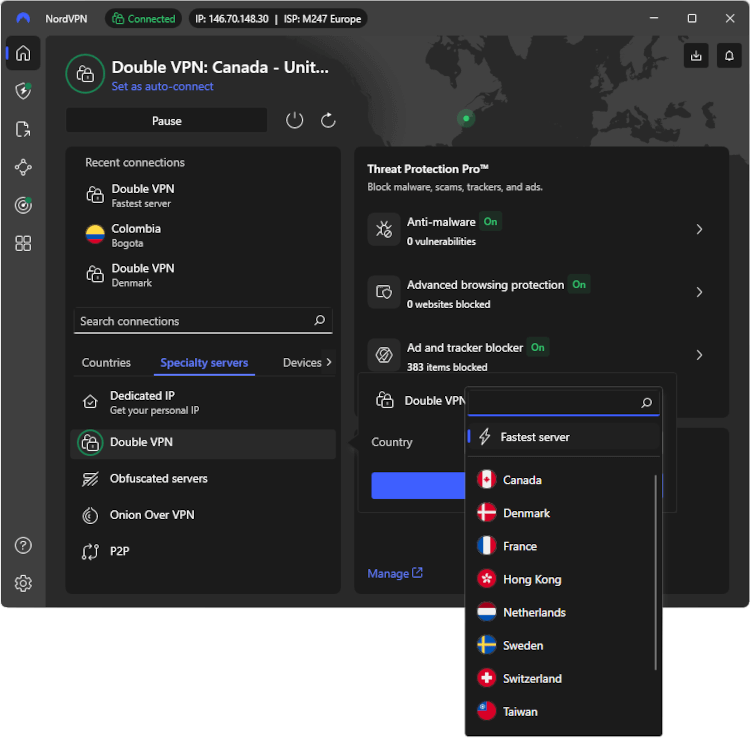
Task: Click the country dropdown search field
Action: tap(563, 403)
